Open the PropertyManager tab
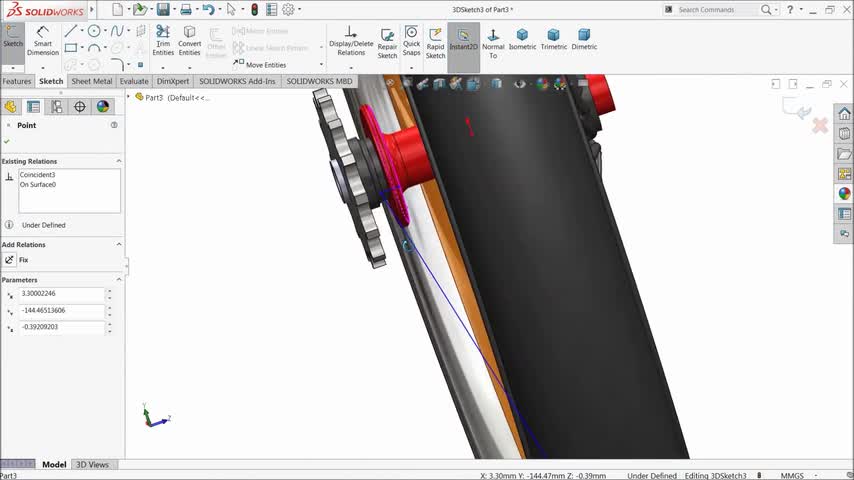This screenshot has width=854, height=480. coord(33,107)
